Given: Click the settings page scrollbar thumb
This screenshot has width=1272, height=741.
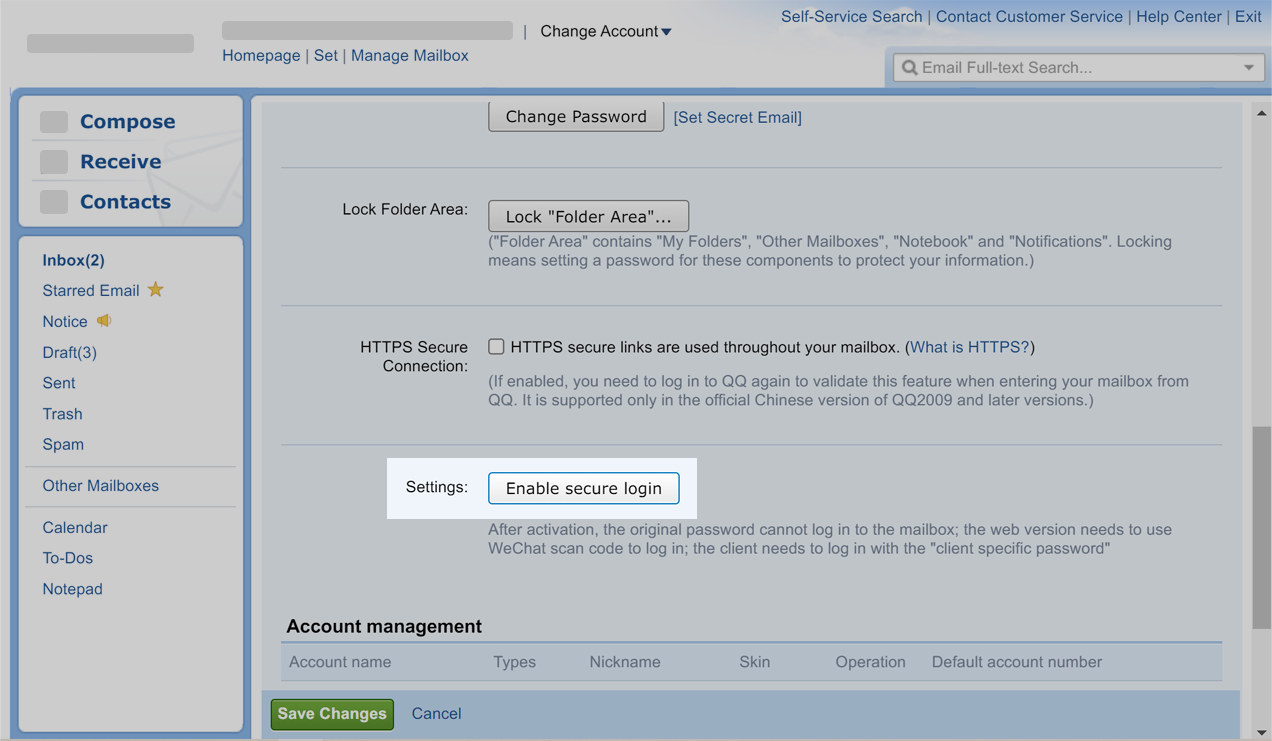Looking at the screenshot, I should click(1262, 525).
